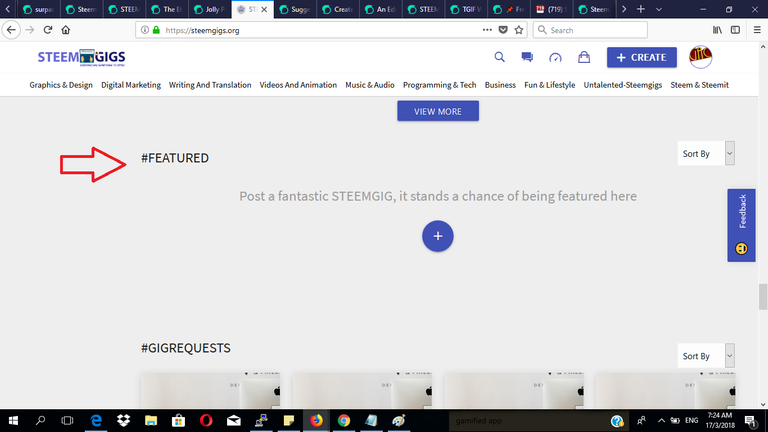
Task: Click the VIEW MORE button
Action: (x=438, y=111)
